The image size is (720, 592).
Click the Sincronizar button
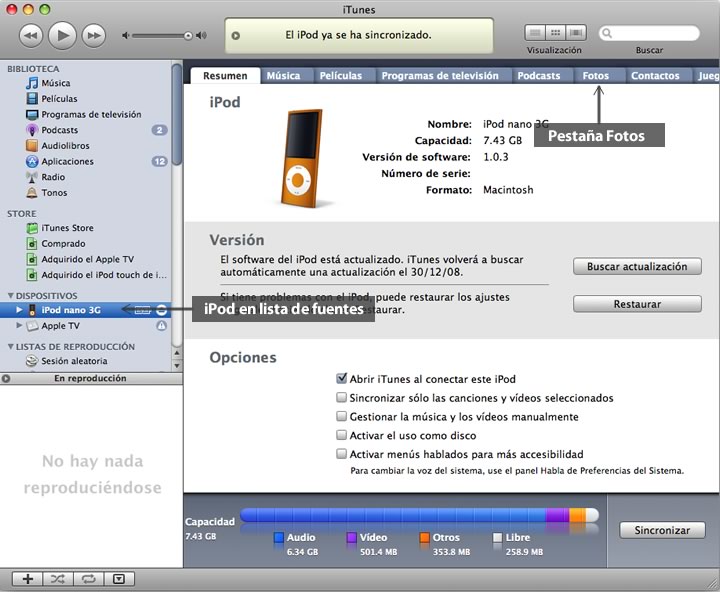(662, 530)
